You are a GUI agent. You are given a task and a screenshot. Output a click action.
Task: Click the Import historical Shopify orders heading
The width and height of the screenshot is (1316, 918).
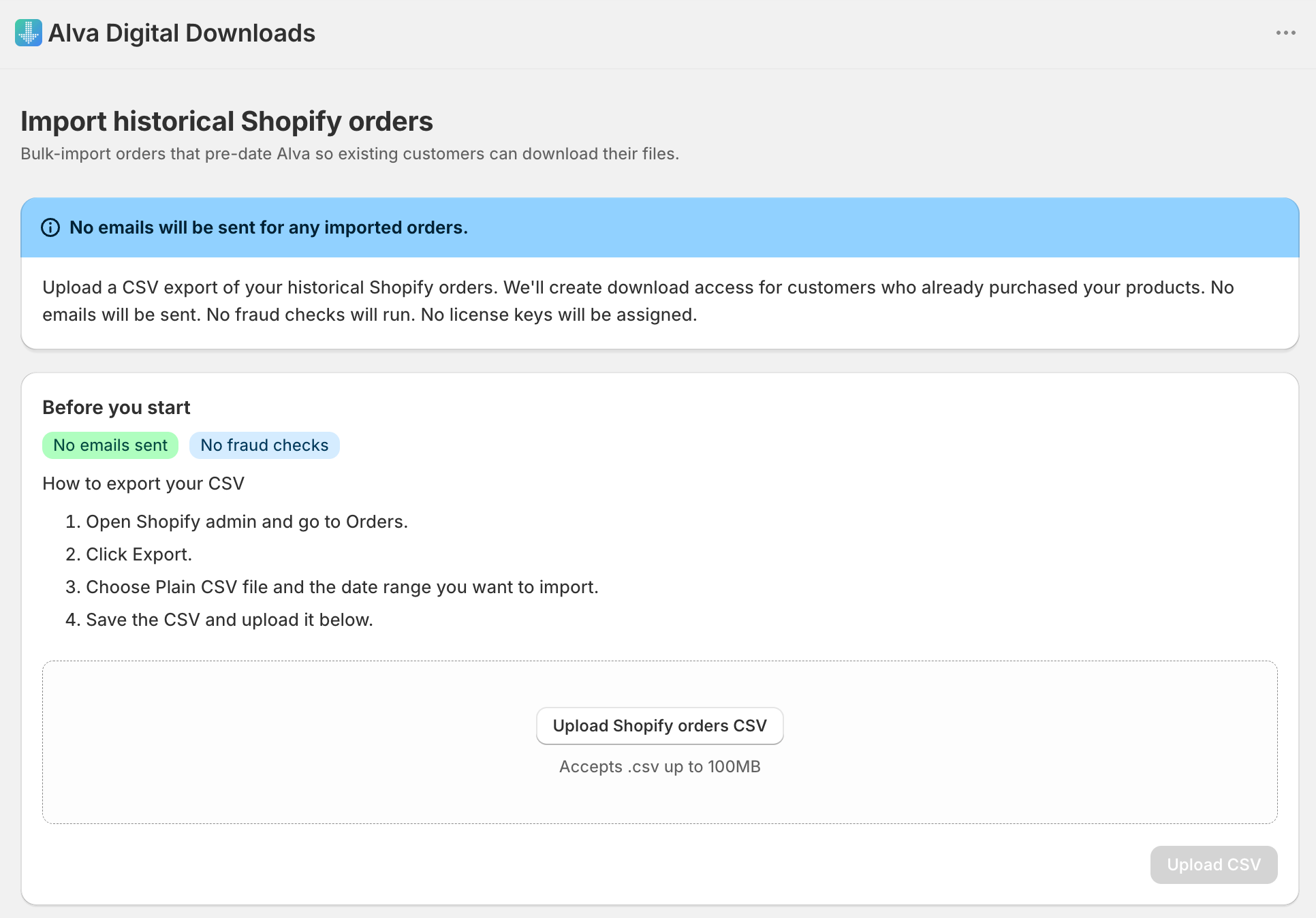(227, 121)
